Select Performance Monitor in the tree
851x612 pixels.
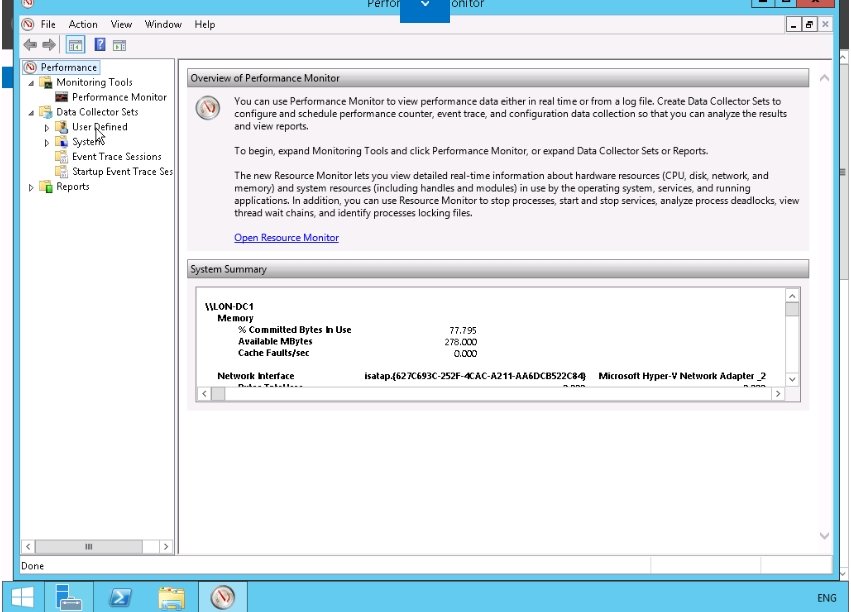point(119,97)
